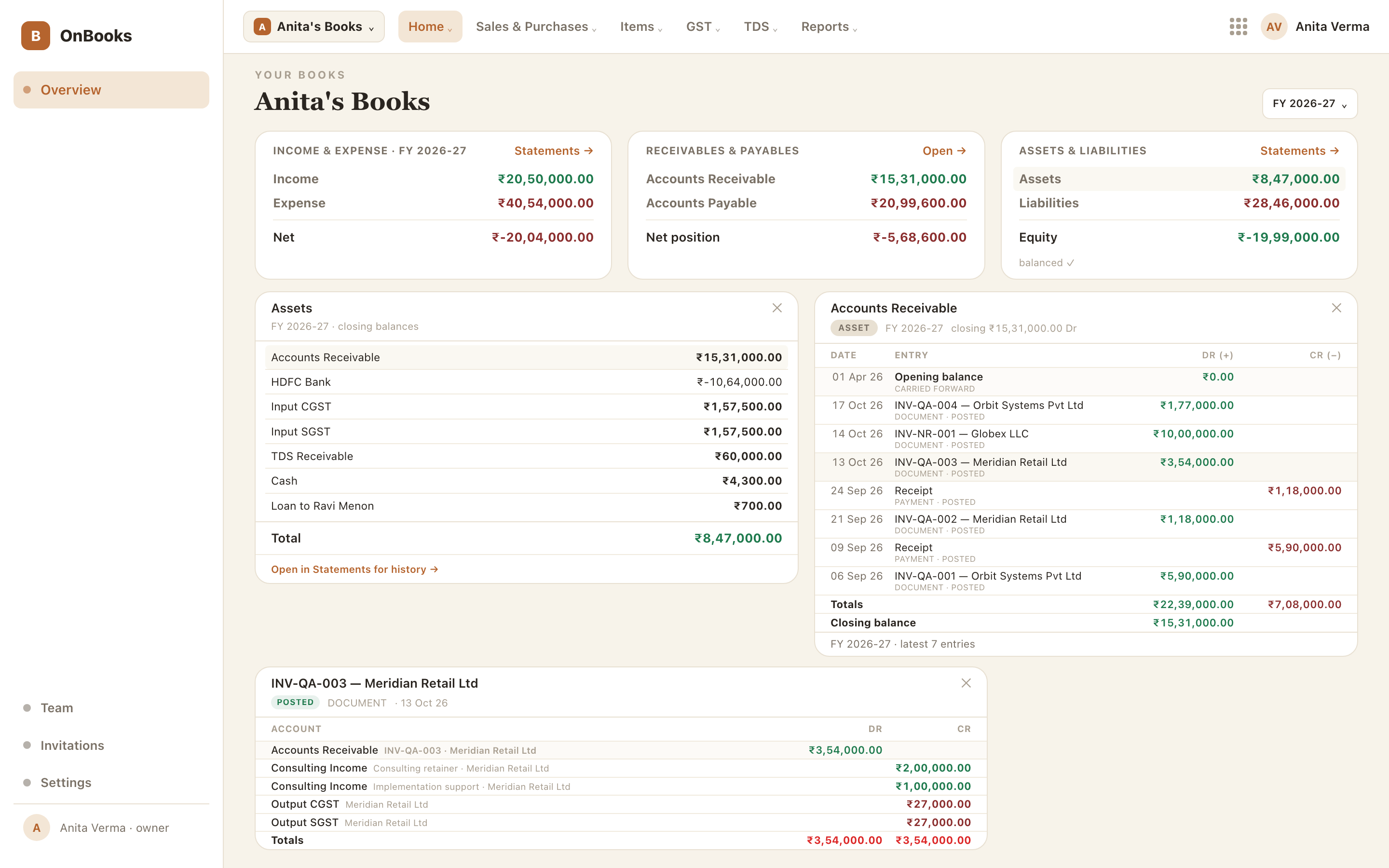Select the Loan to Ravi Menon row
Viewport: 1389px width, 868px height.
[526, 506]
